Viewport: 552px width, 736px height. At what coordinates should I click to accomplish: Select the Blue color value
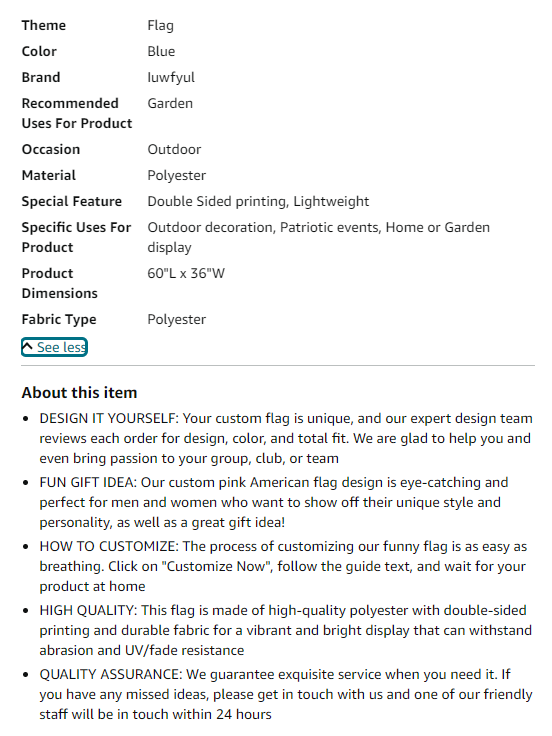click(161, 51)
